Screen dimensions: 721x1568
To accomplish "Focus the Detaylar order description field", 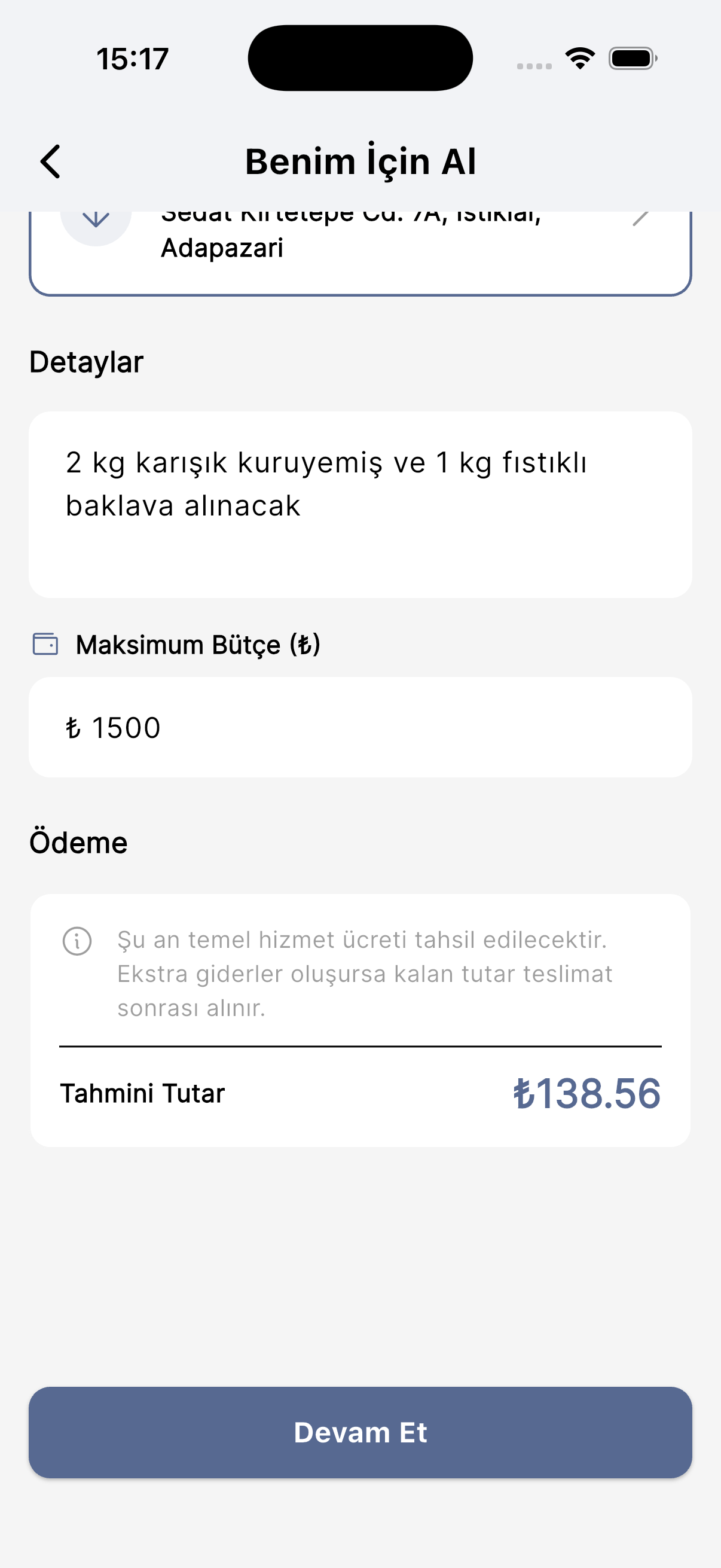I will pyautogui.click(x=360, y=504).
